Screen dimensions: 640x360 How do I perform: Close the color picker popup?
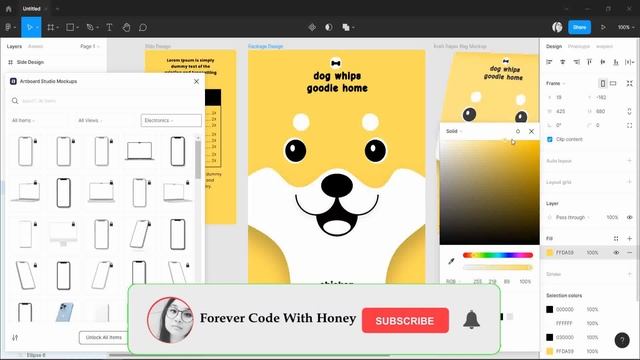point(531,131)
